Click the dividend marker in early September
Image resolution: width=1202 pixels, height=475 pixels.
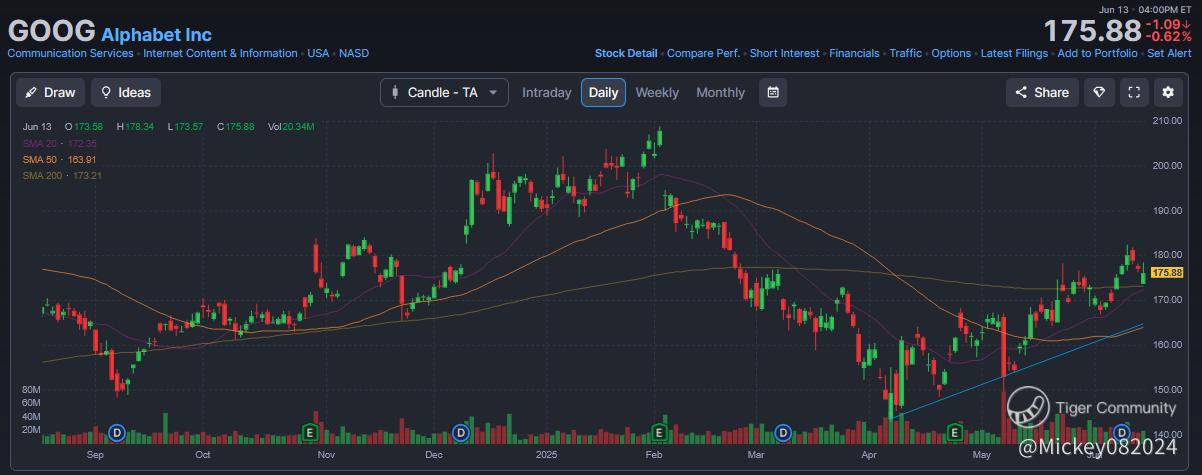pos(116,432)
